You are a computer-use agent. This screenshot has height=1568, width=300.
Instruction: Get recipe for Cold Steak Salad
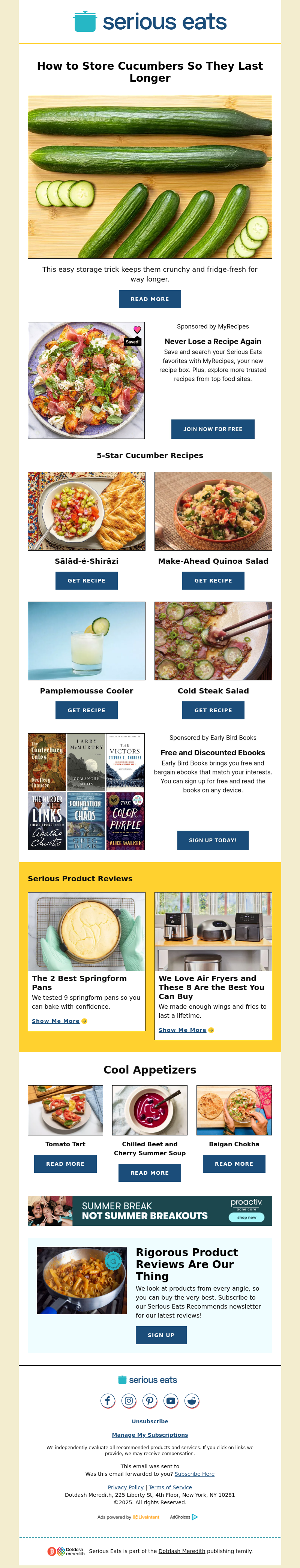pyautogui.click(x=213, y=710)
